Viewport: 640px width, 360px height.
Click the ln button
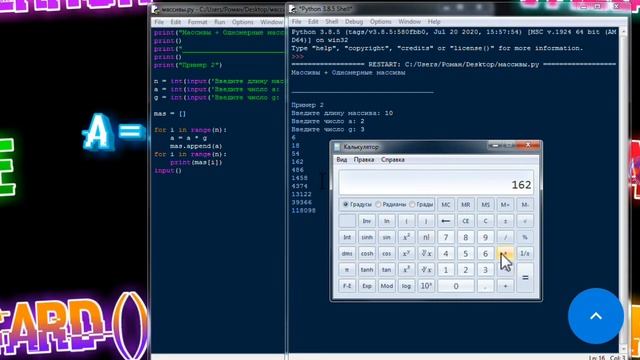(387, 221)
